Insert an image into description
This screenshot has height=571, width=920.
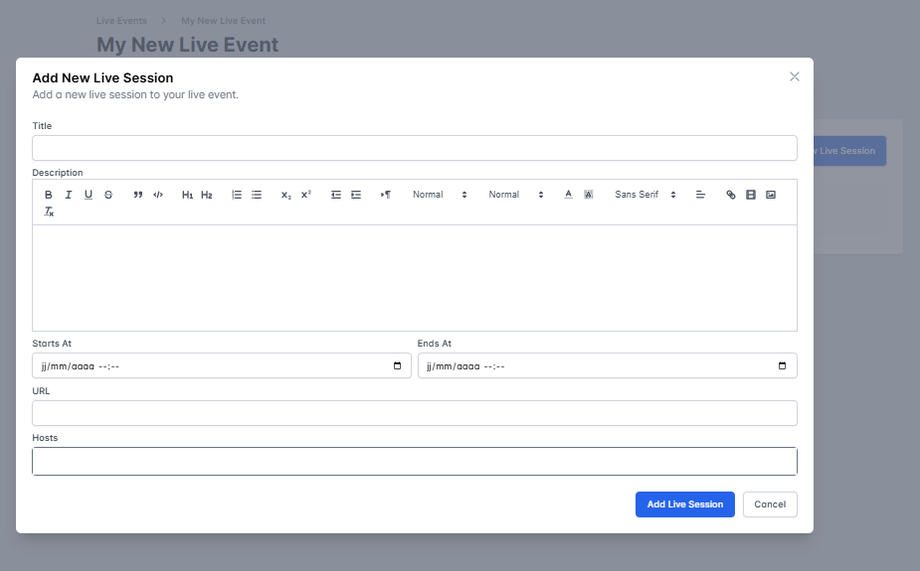coord(770,195)
